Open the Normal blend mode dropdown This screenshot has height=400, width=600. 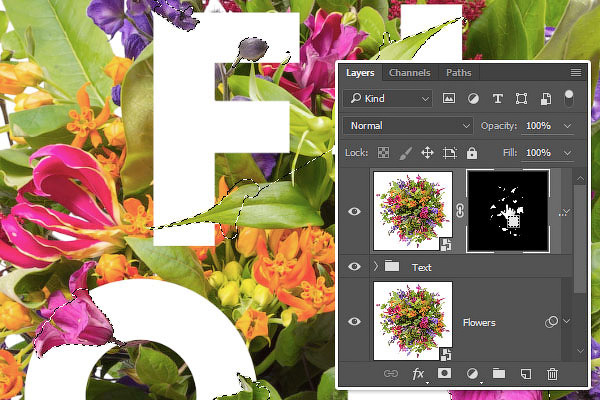click(408, 126)
